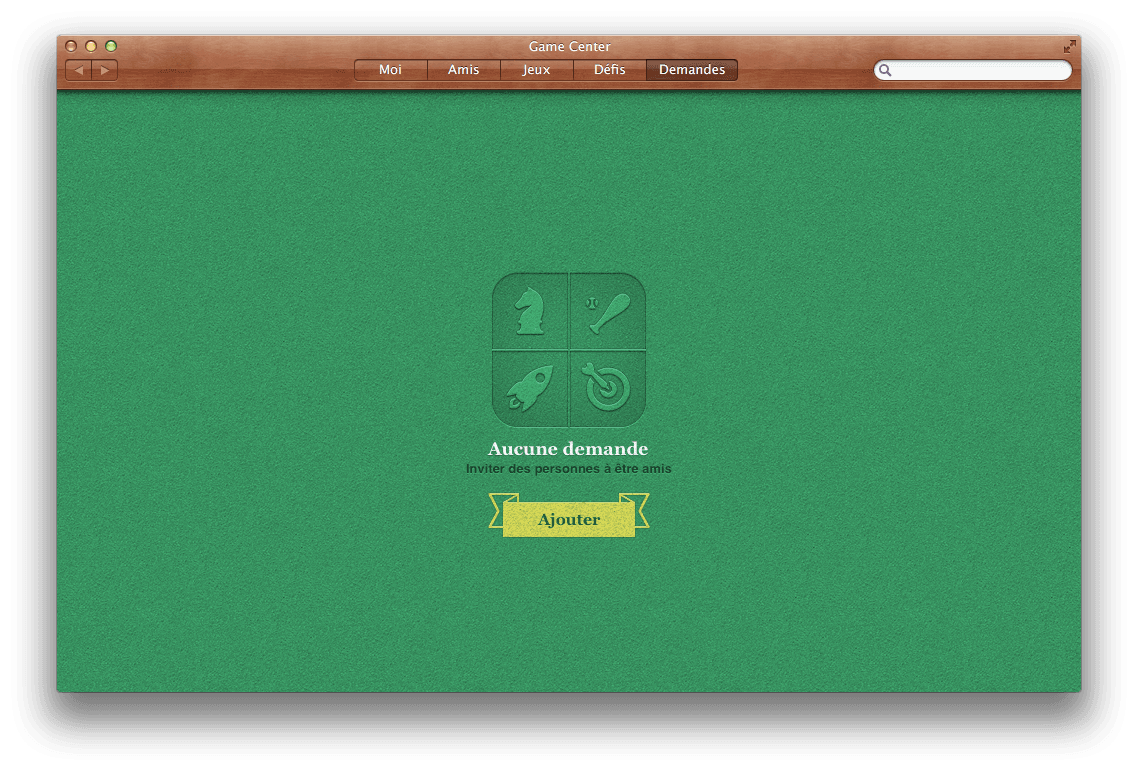Select the Demandes tab

tap(692, 70)
